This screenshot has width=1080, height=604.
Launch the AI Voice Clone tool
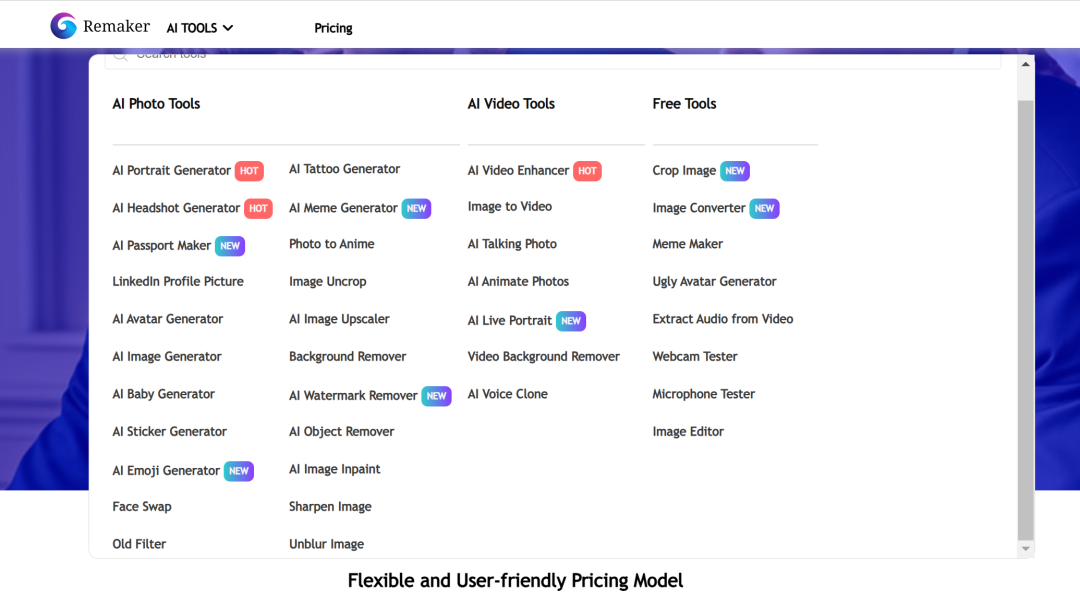[507, 394]
